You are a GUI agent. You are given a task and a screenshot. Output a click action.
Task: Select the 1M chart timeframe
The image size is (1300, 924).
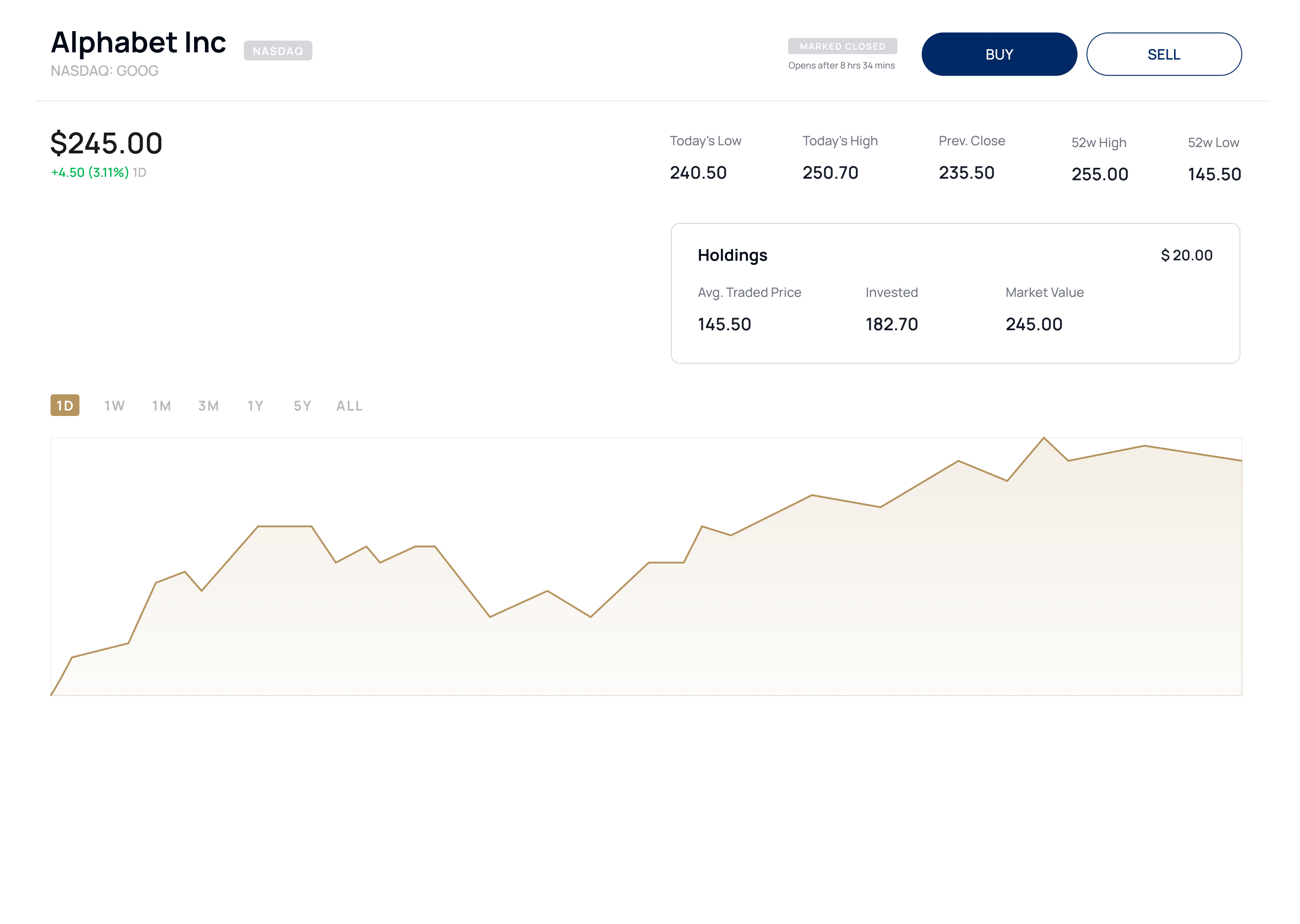(x=161, y=406)
